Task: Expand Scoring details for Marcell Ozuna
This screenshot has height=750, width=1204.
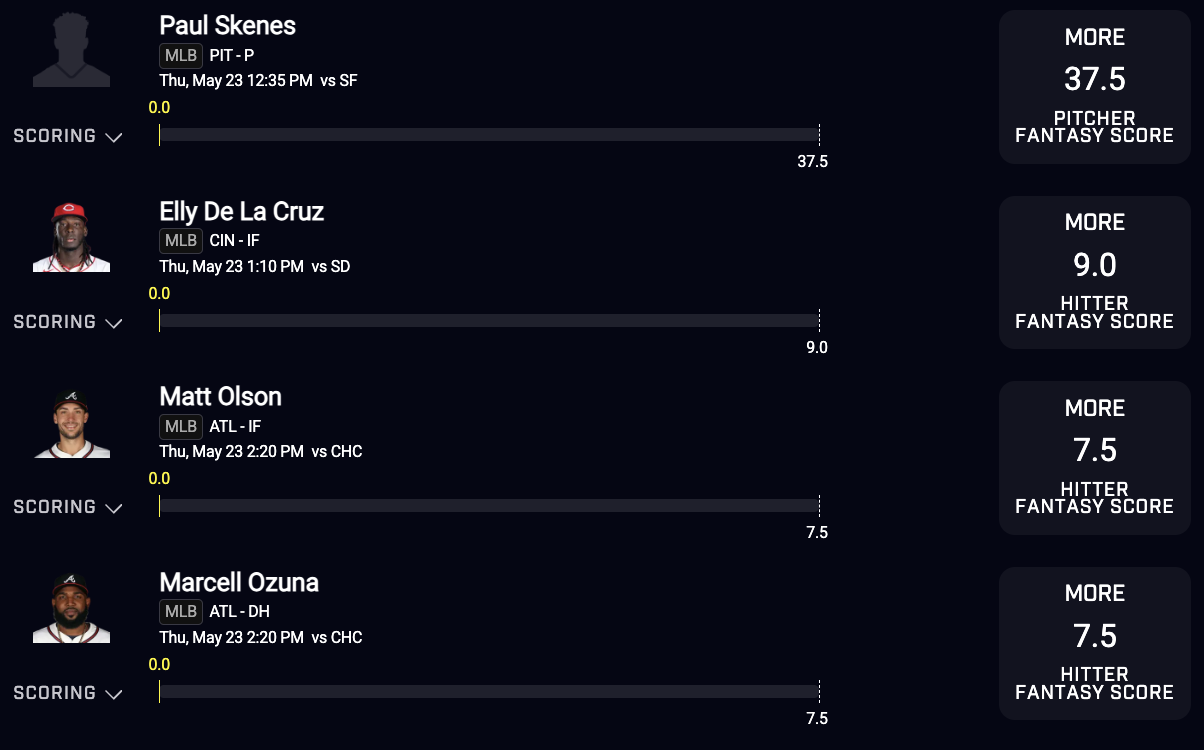Action: 67,693
